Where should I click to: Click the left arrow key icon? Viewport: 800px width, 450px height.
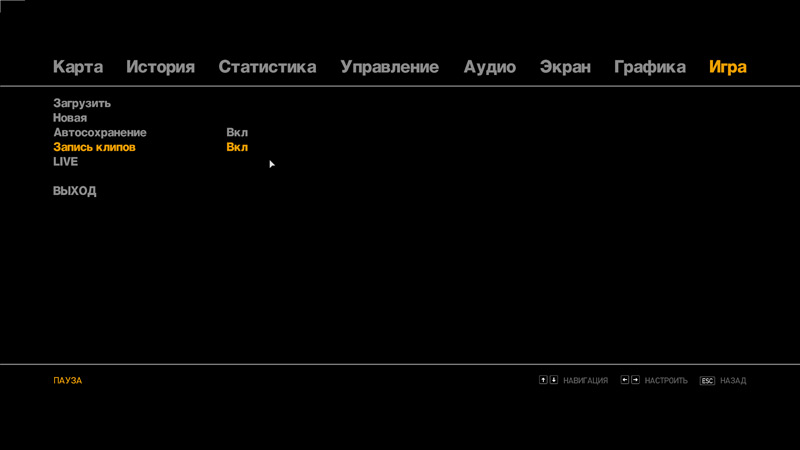(625, 380)
